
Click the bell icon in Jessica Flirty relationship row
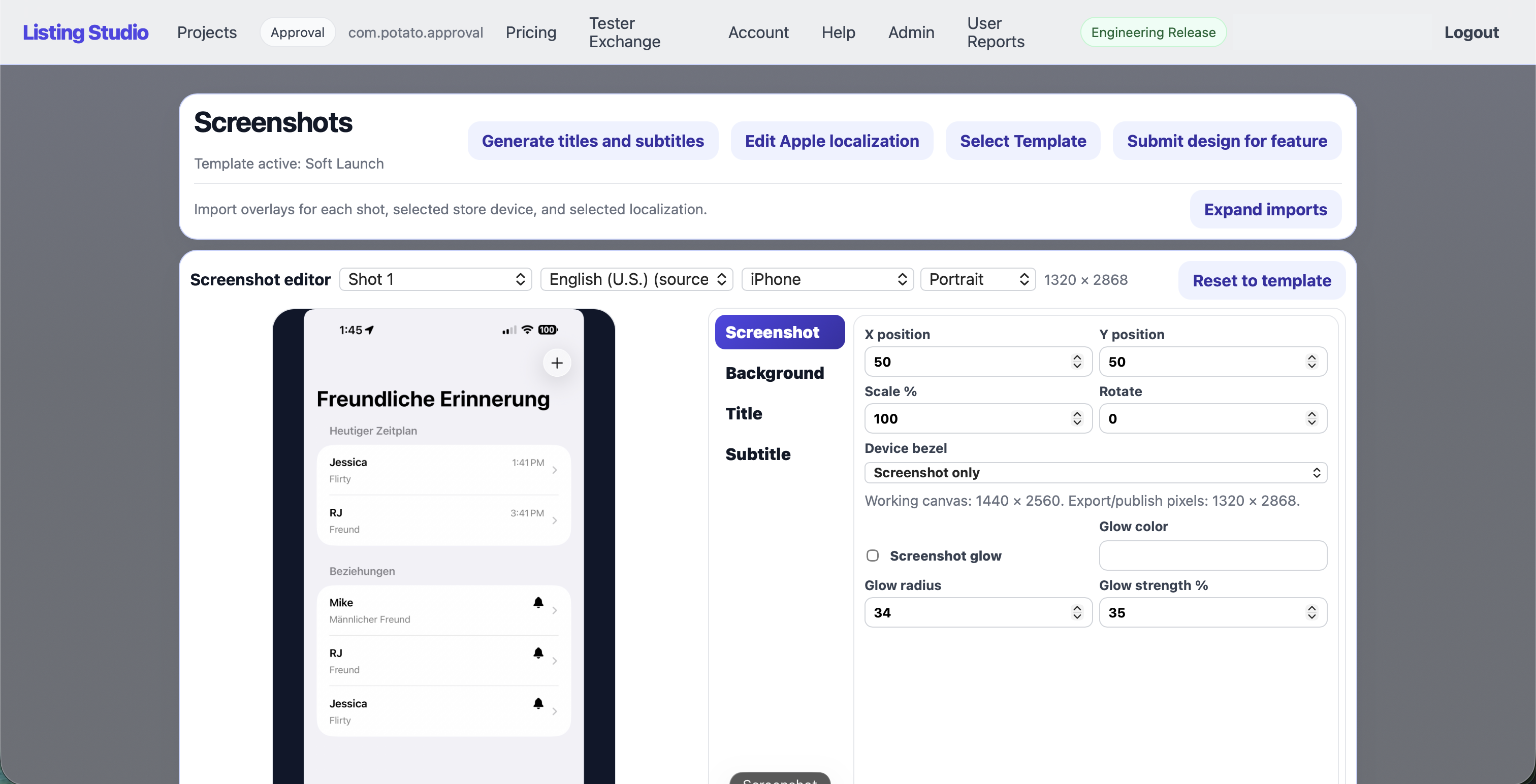pyautogui.click(x=538, y=703)
